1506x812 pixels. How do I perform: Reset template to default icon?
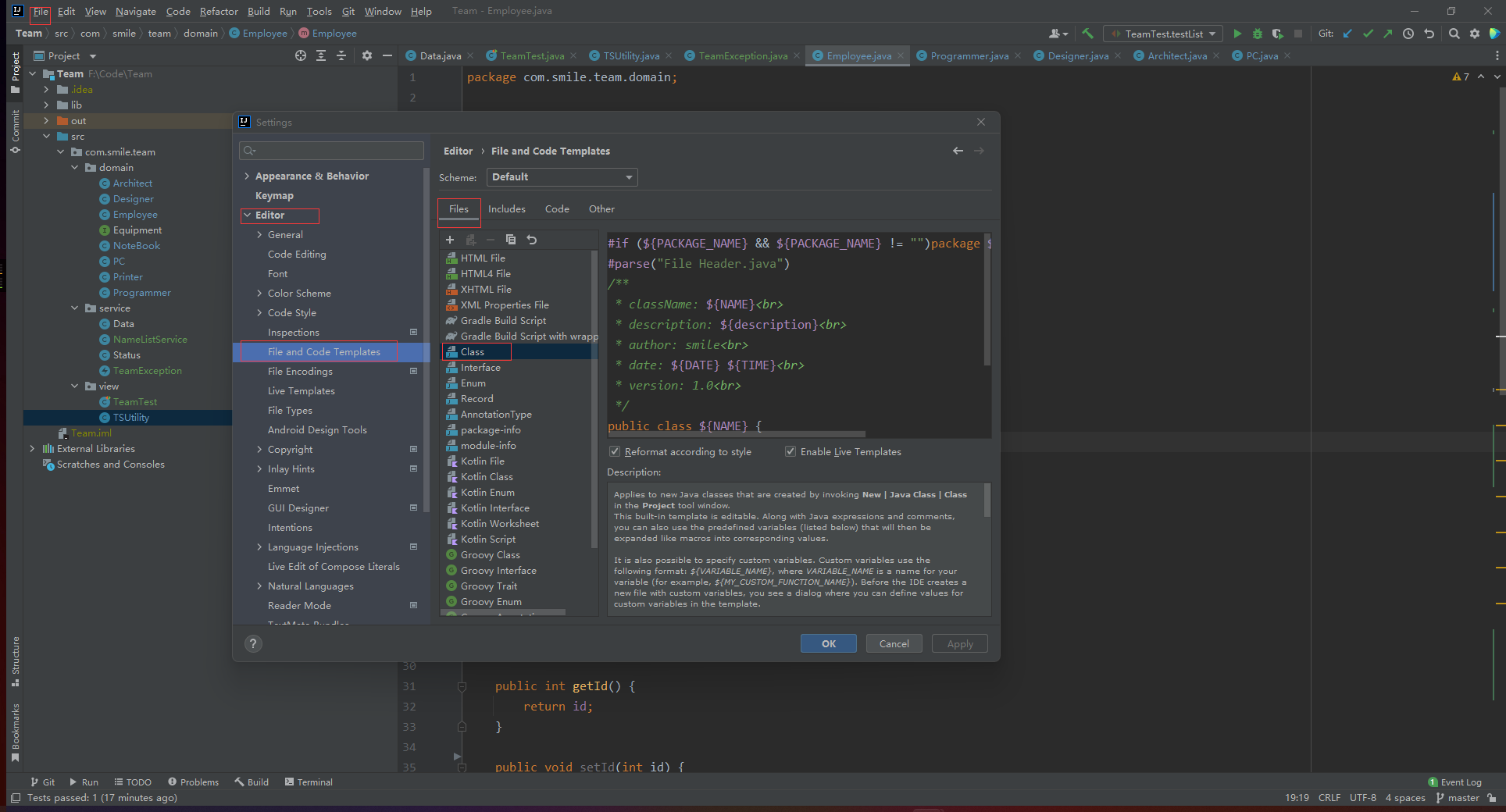(x=532, y=240)
